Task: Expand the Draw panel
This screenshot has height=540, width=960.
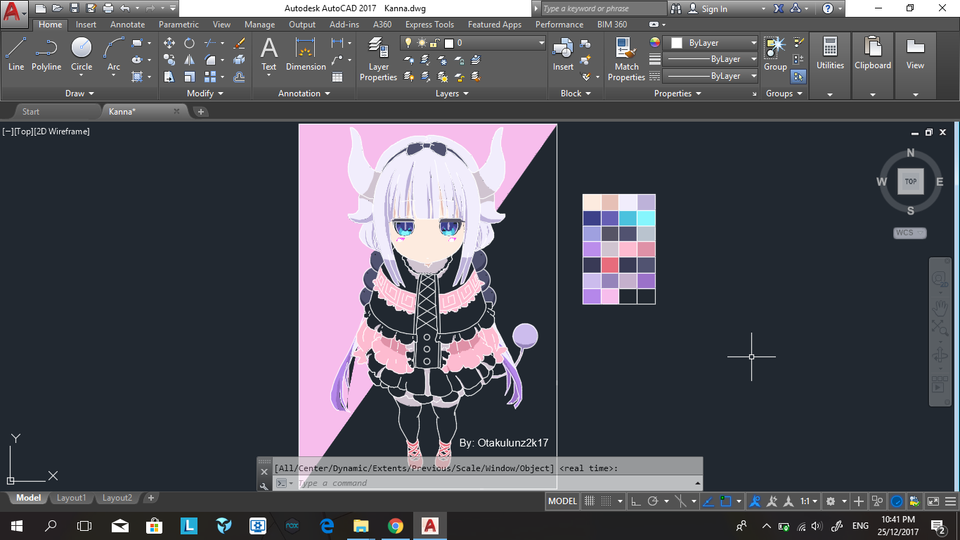Action: click(x=80, y=93)
